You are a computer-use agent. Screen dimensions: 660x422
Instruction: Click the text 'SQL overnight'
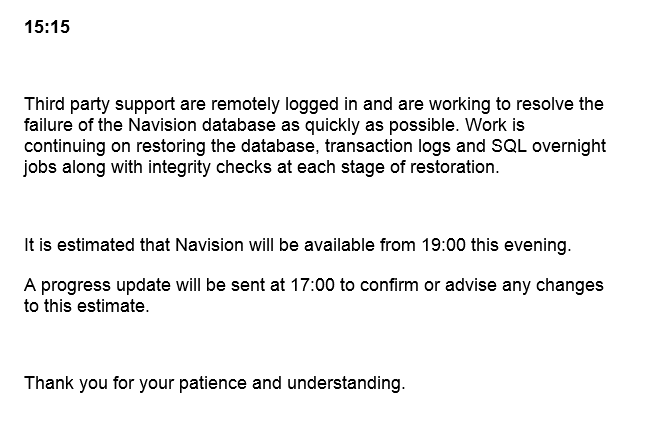coord(548,146)
